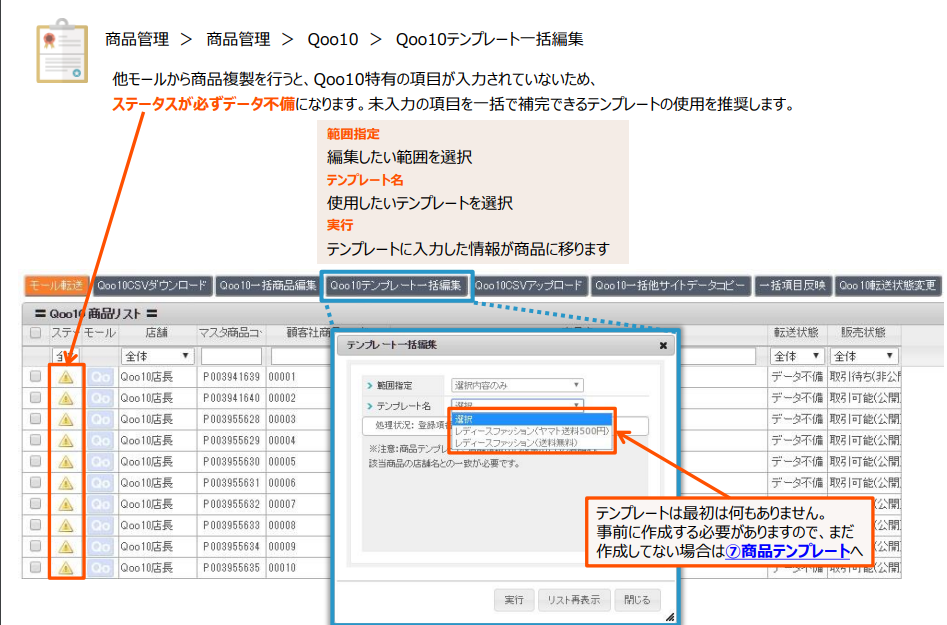This screenshot has width=947, height=625.
Task: Toggle the select-all checkbox in the list header
Action: click(x=36, y=333)
